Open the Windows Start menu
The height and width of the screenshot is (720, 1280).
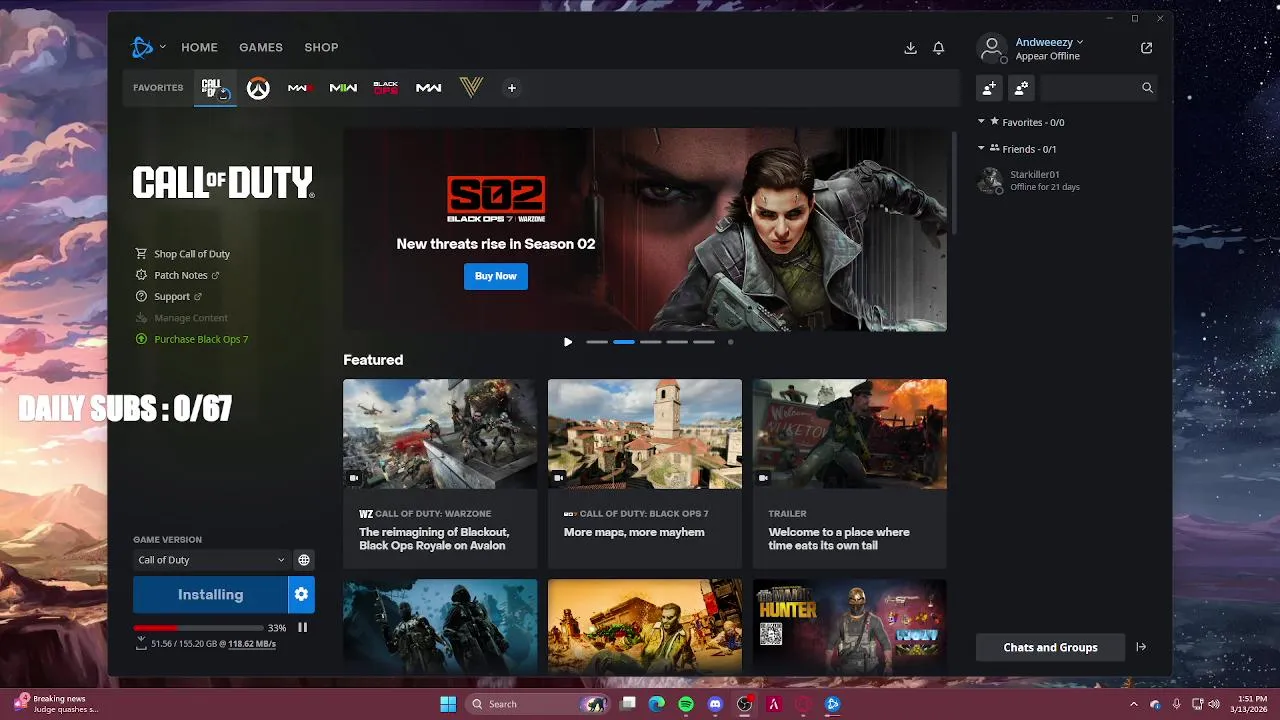click(448, 704)
